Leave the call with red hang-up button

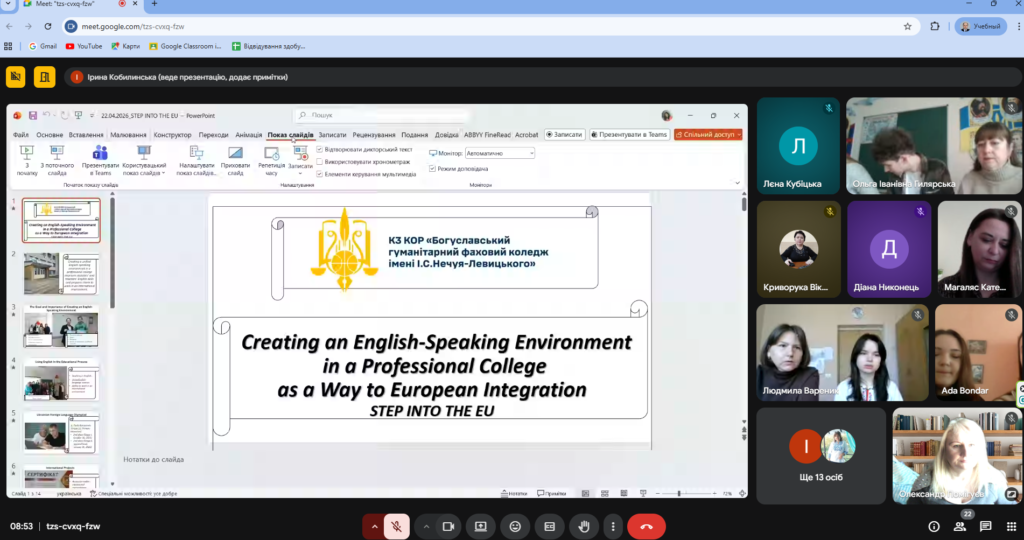pos(646,526)
